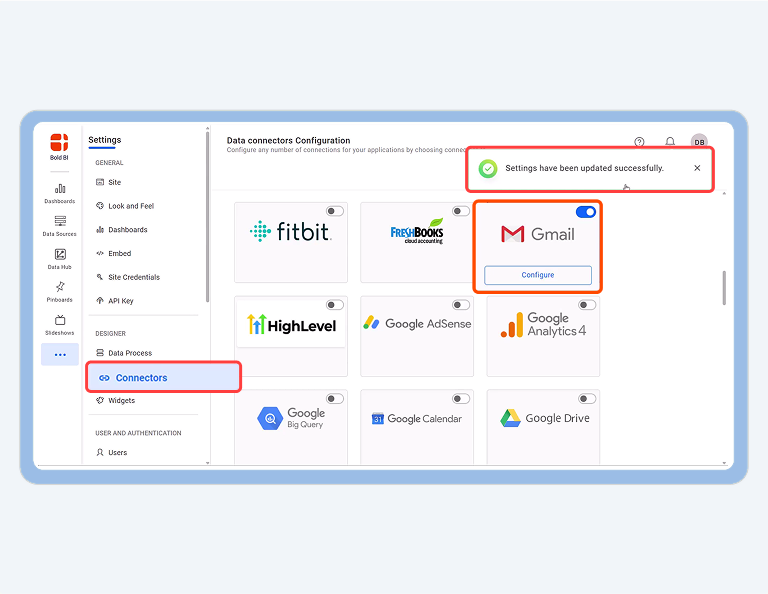
Task: Open Dashboards from the left rail
Action: click(60, 193)
